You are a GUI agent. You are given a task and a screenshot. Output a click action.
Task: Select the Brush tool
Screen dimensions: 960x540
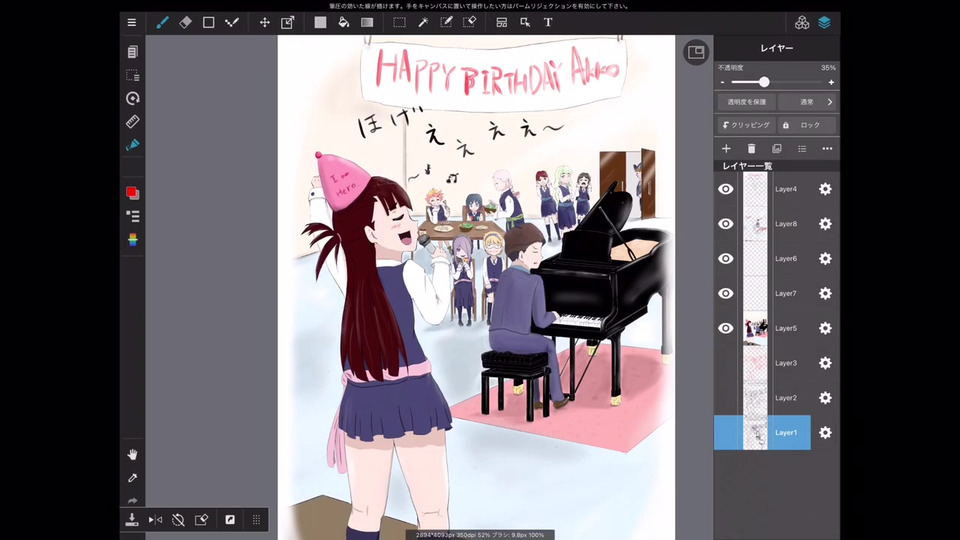162,23
